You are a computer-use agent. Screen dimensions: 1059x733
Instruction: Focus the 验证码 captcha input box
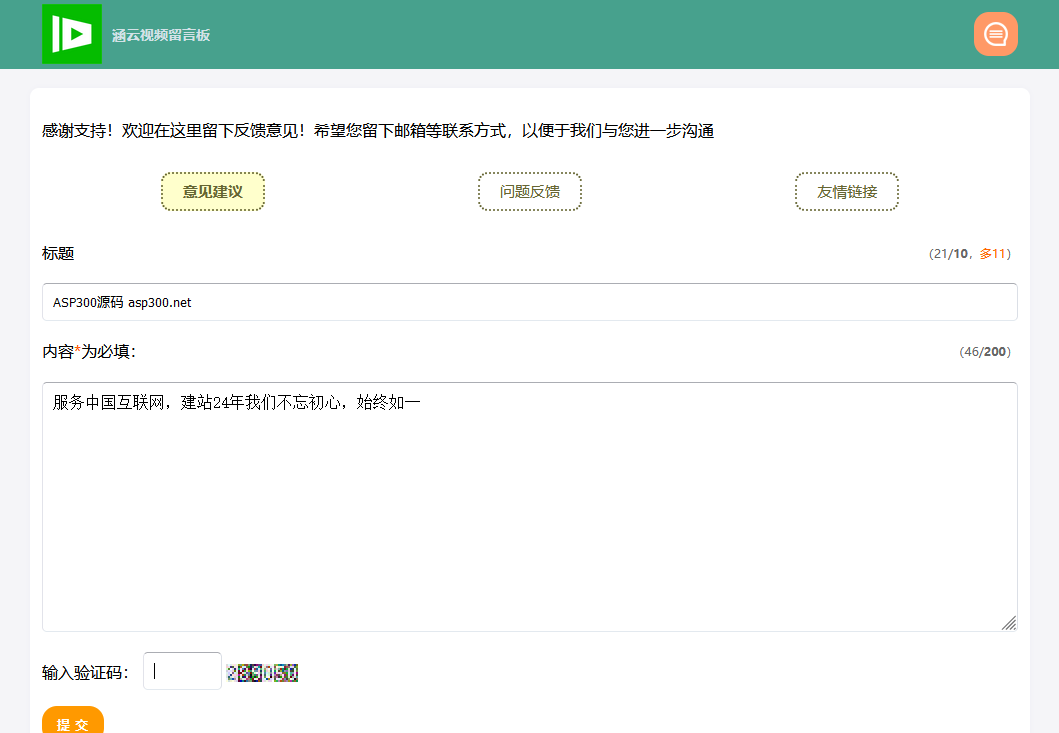click(182, 671)
